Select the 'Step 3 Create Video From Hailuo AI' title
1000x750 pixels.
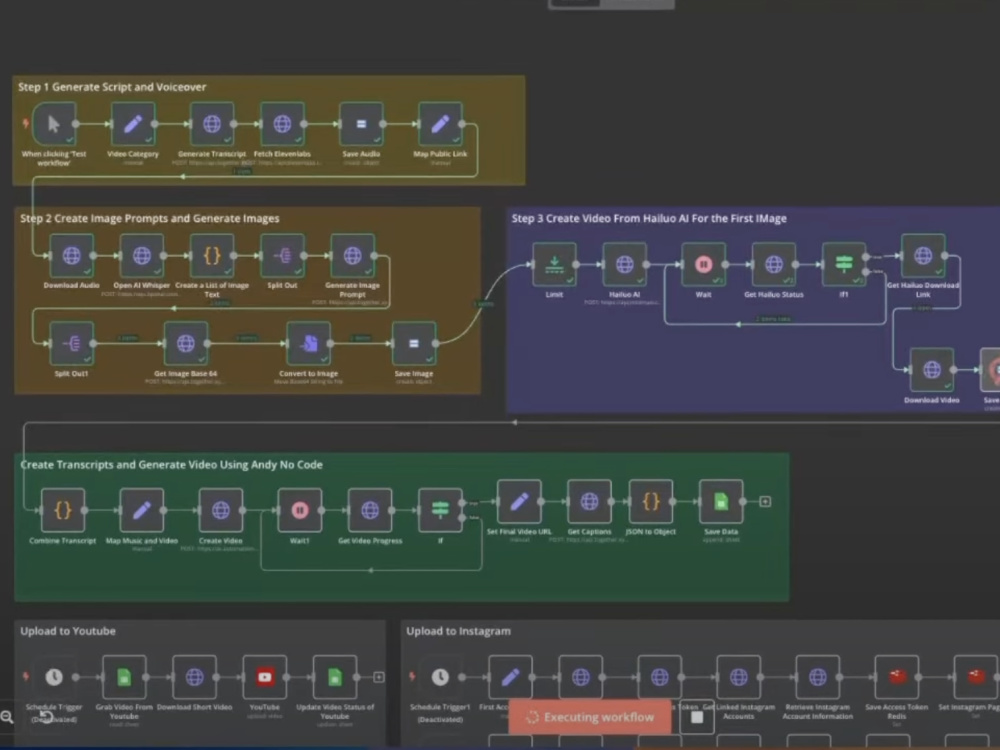649,218
